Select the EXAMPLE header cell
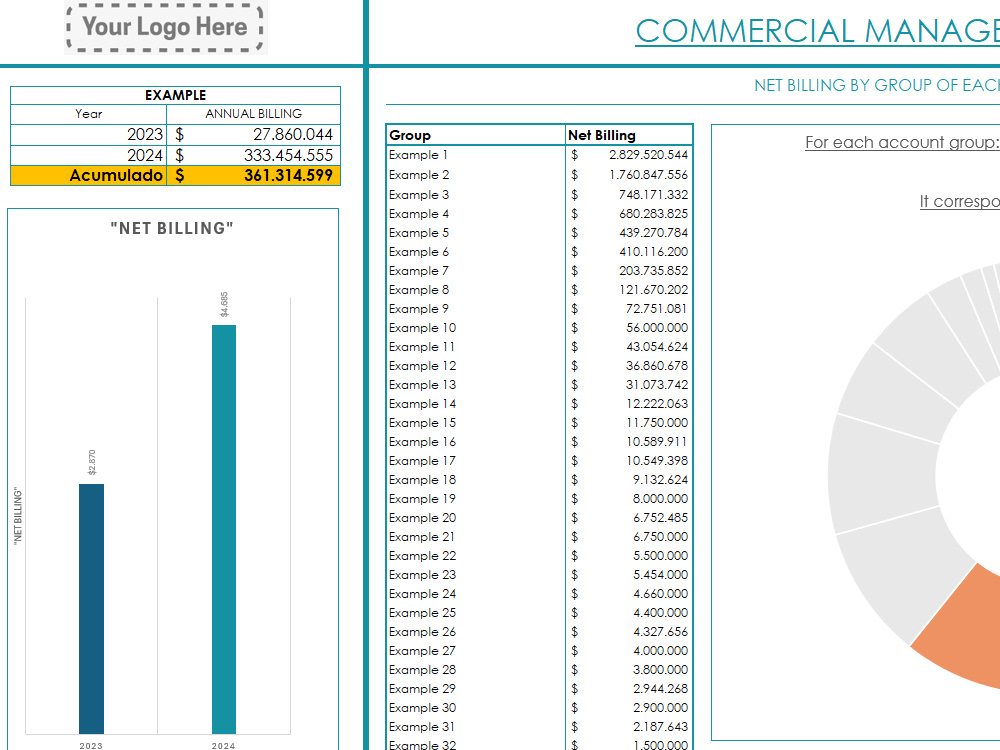 tap(175, 95)
